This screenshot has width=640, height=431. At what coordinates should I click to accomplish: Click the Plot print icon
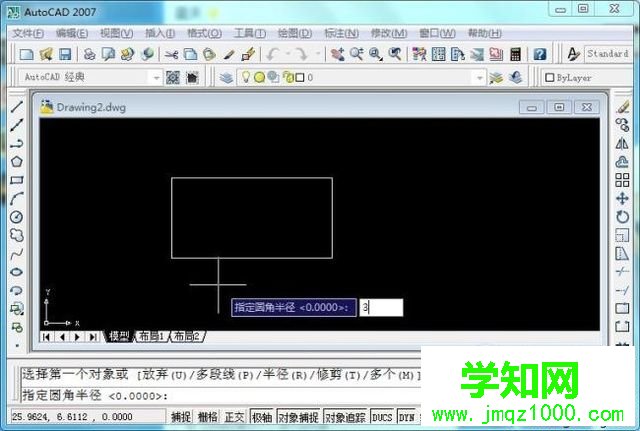coord(89,54)
